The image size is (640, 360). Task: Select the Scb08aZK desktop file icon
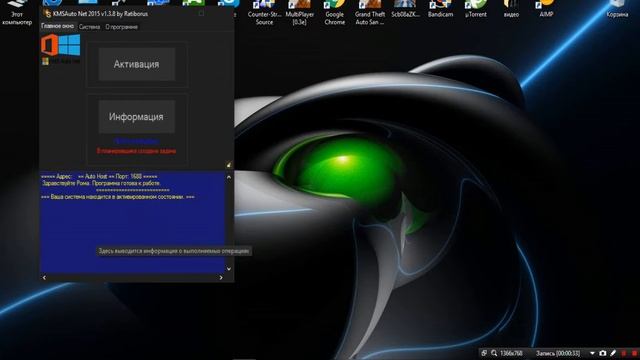405,10
